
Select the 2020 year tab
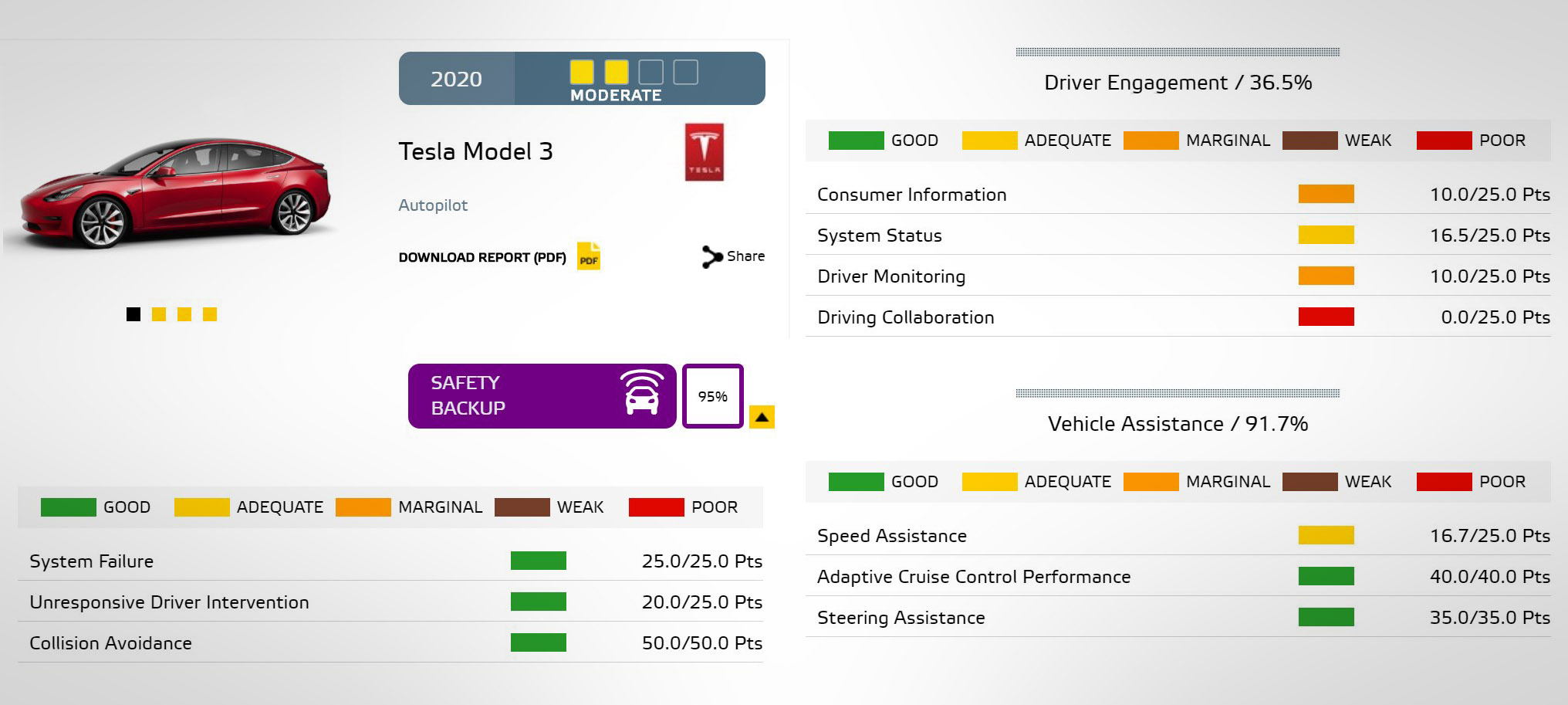click(x=456, y=79)
